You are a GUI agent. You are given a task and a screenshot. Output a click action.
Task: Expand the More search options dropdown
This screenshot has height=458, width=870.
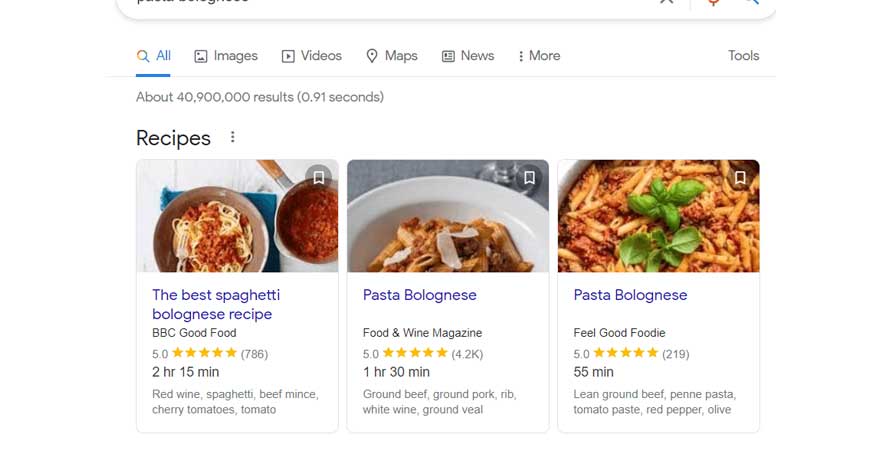coord(539,56)
